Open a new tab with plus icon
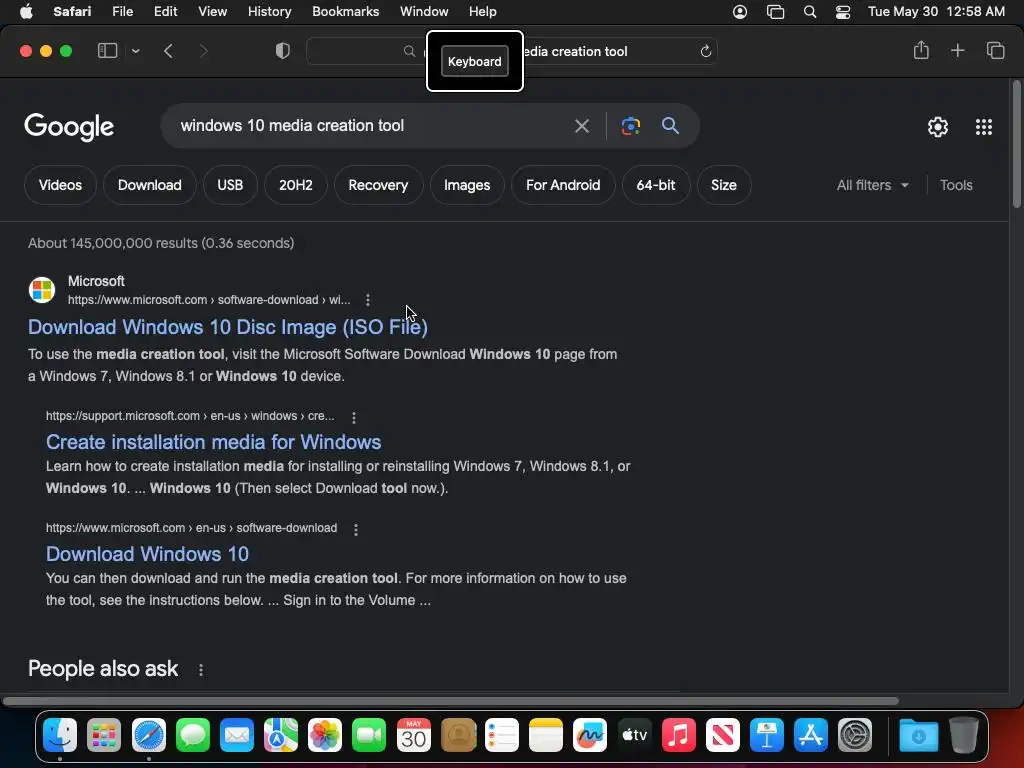This screenshot has width=1024, height=768. click(957, 50)
